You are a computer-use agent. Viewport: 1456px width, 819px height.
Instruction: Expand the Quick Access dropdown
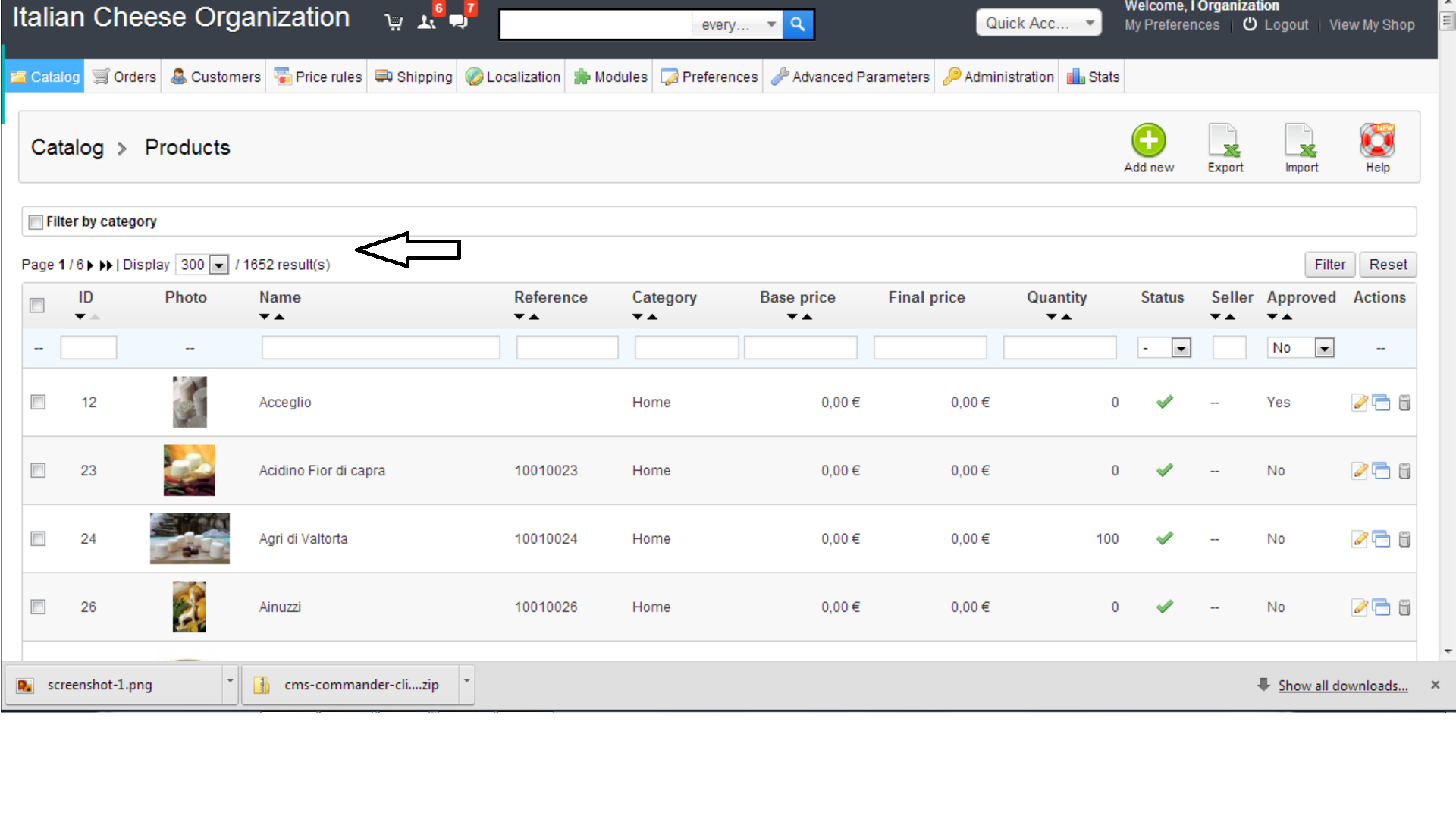[1038, 24]
